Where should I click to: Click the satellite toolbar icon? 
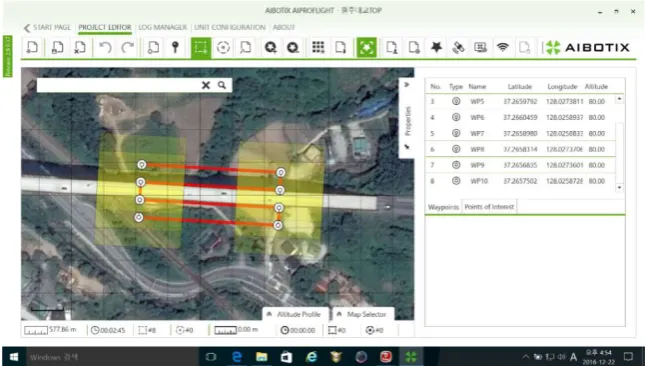(458, 47)
